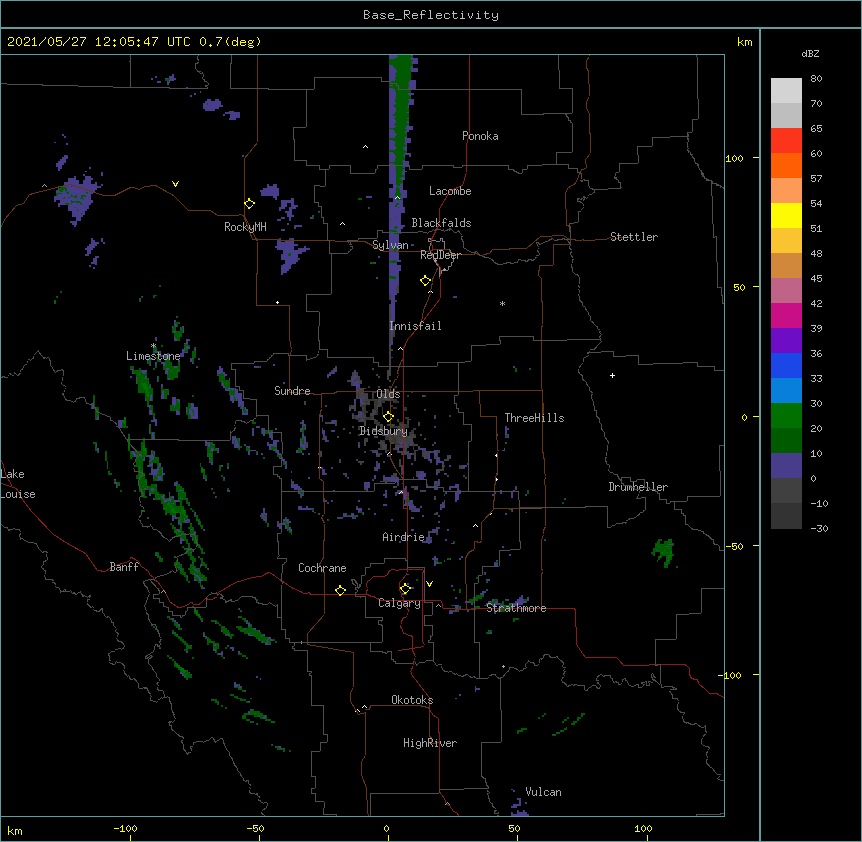Click the Calgary city label
This screenshot has height=842, width=862.
click(399, 603)
